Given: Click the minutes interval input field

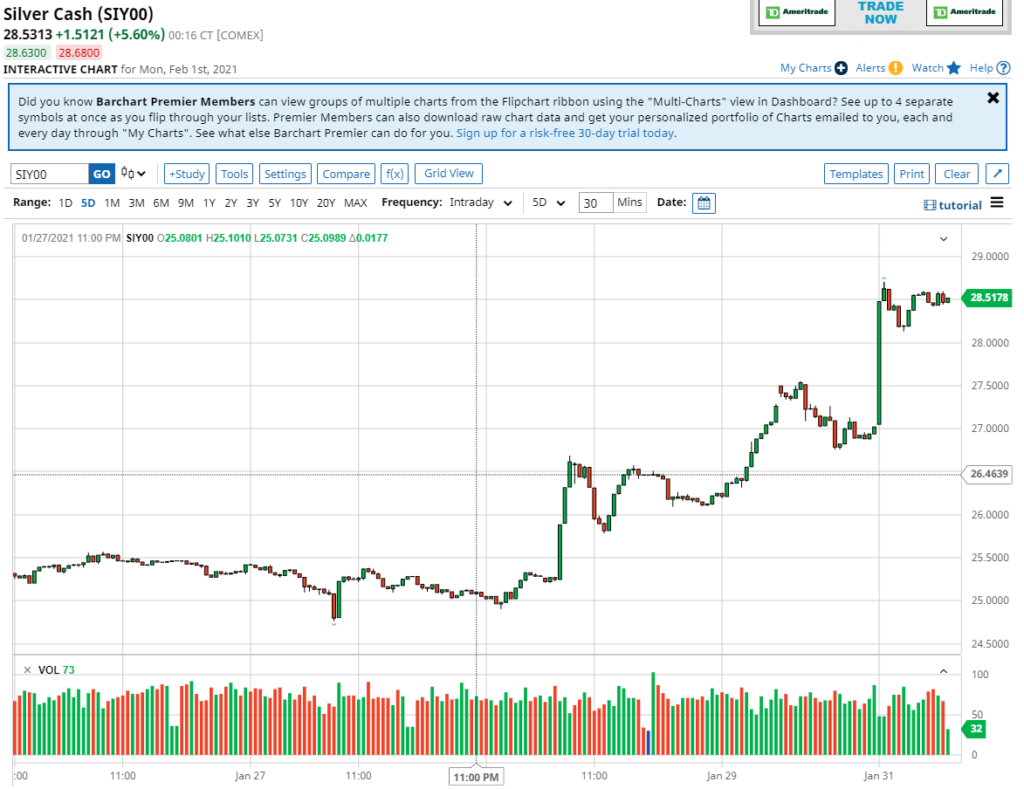Looking at the screenshot, I should pyautogui.click(x=595, y=203).
